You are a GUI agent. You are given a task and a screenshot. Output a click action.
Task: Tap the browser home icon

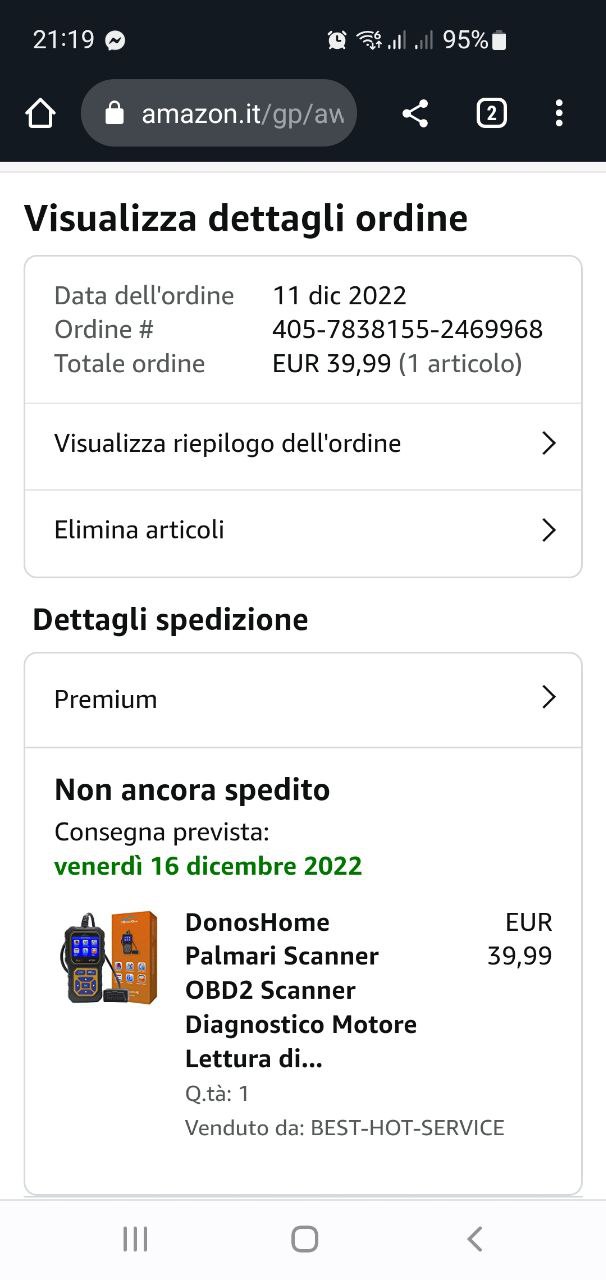click(x=40, y=113)
